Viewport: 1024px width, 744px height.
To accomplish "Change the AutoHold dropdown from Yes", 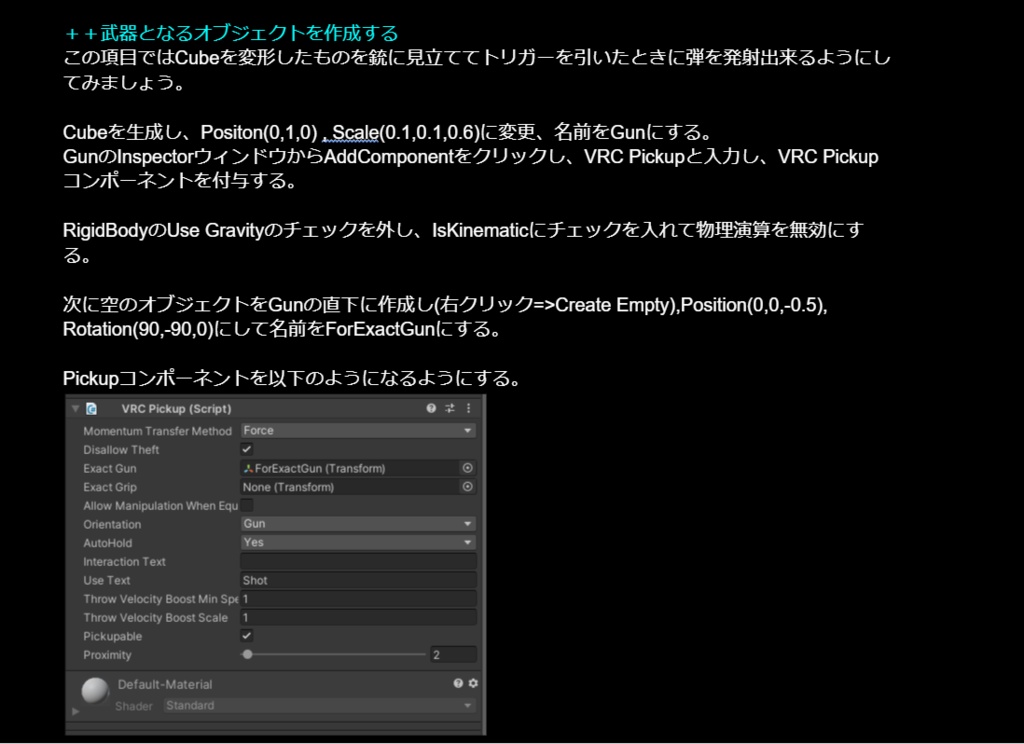I will (x=355, y=542).
